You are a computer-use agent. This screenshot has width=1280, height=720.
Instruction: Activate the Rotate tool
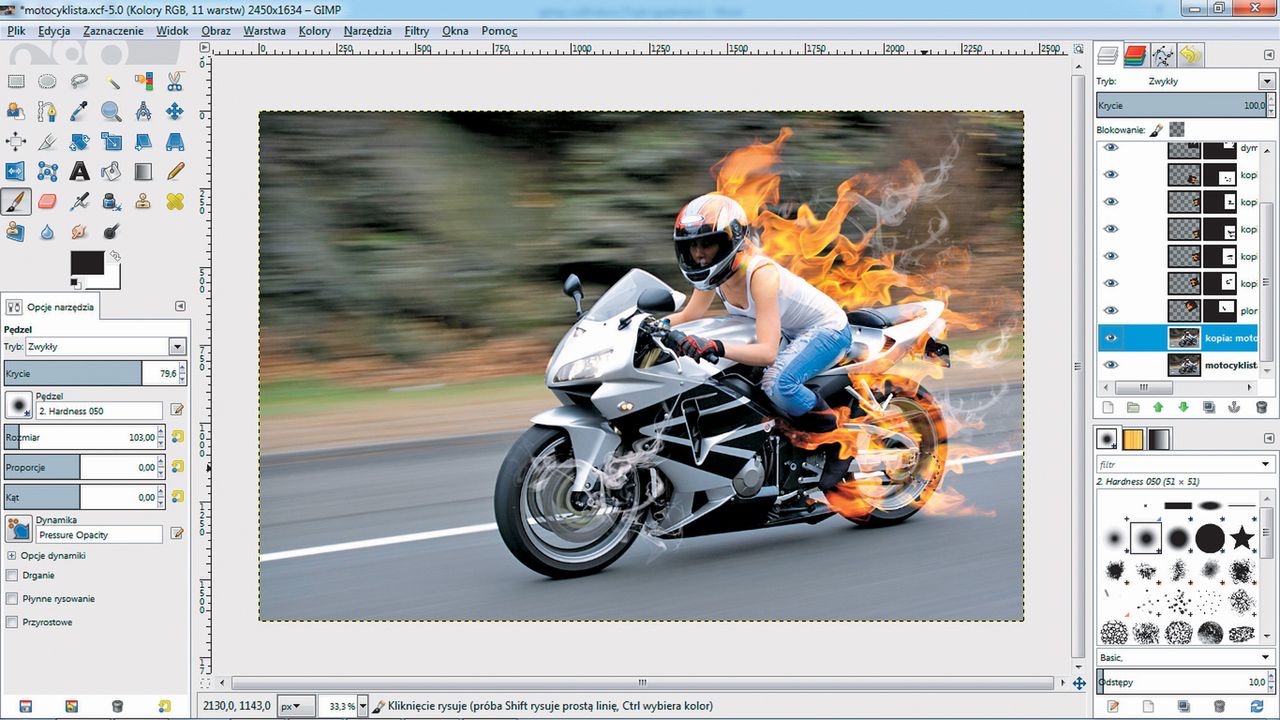pyautogui.click(x=79, y=141)
